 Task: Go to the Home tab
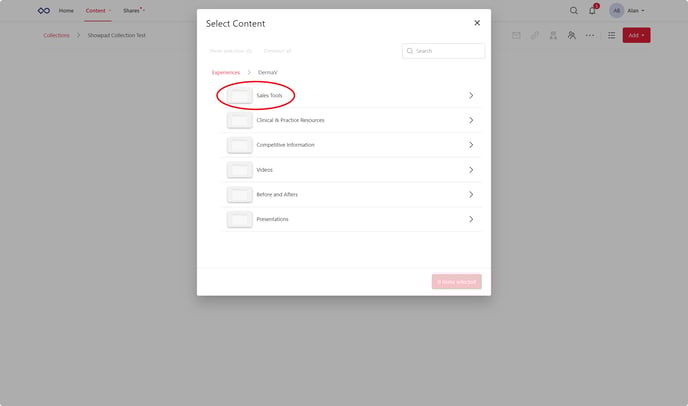(66, 10)
